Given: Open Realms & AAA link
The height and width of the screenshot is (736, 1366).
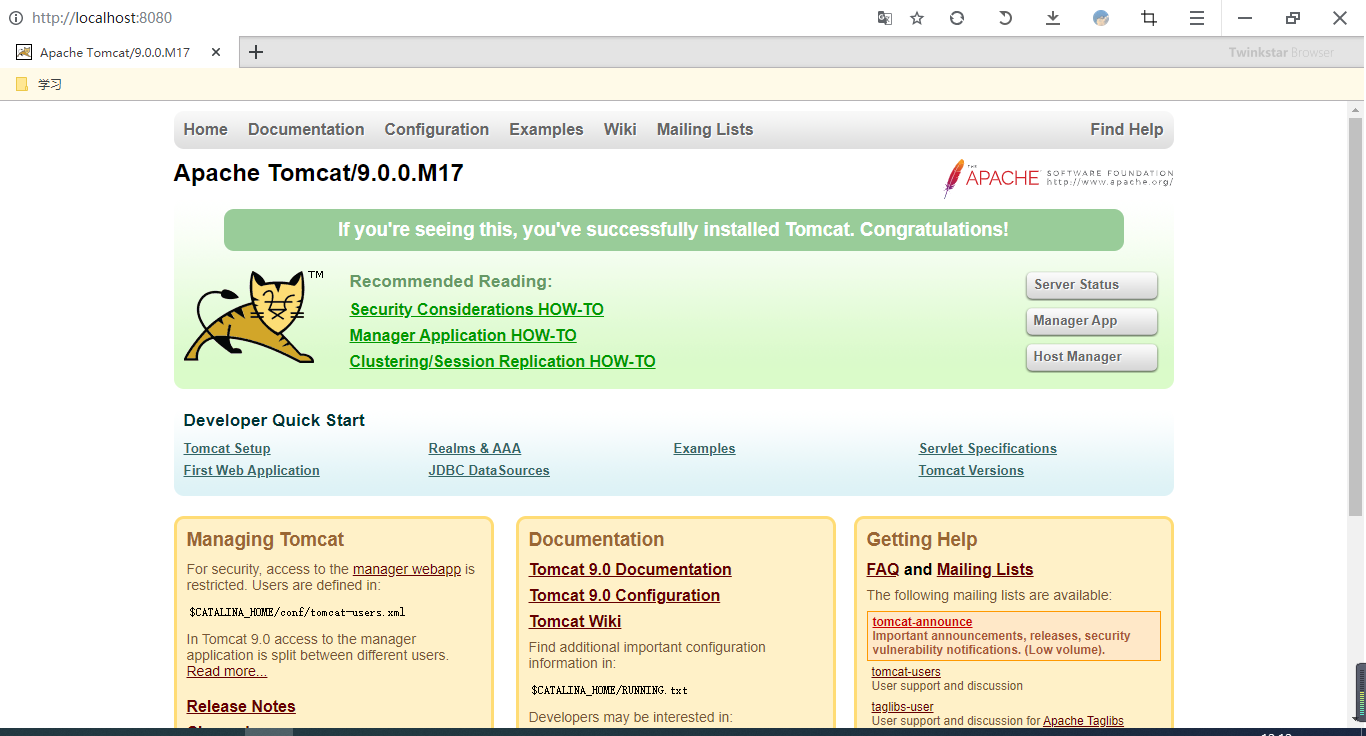Looking at the screenshot, I should pyautogui.click(x=475, y=448).
